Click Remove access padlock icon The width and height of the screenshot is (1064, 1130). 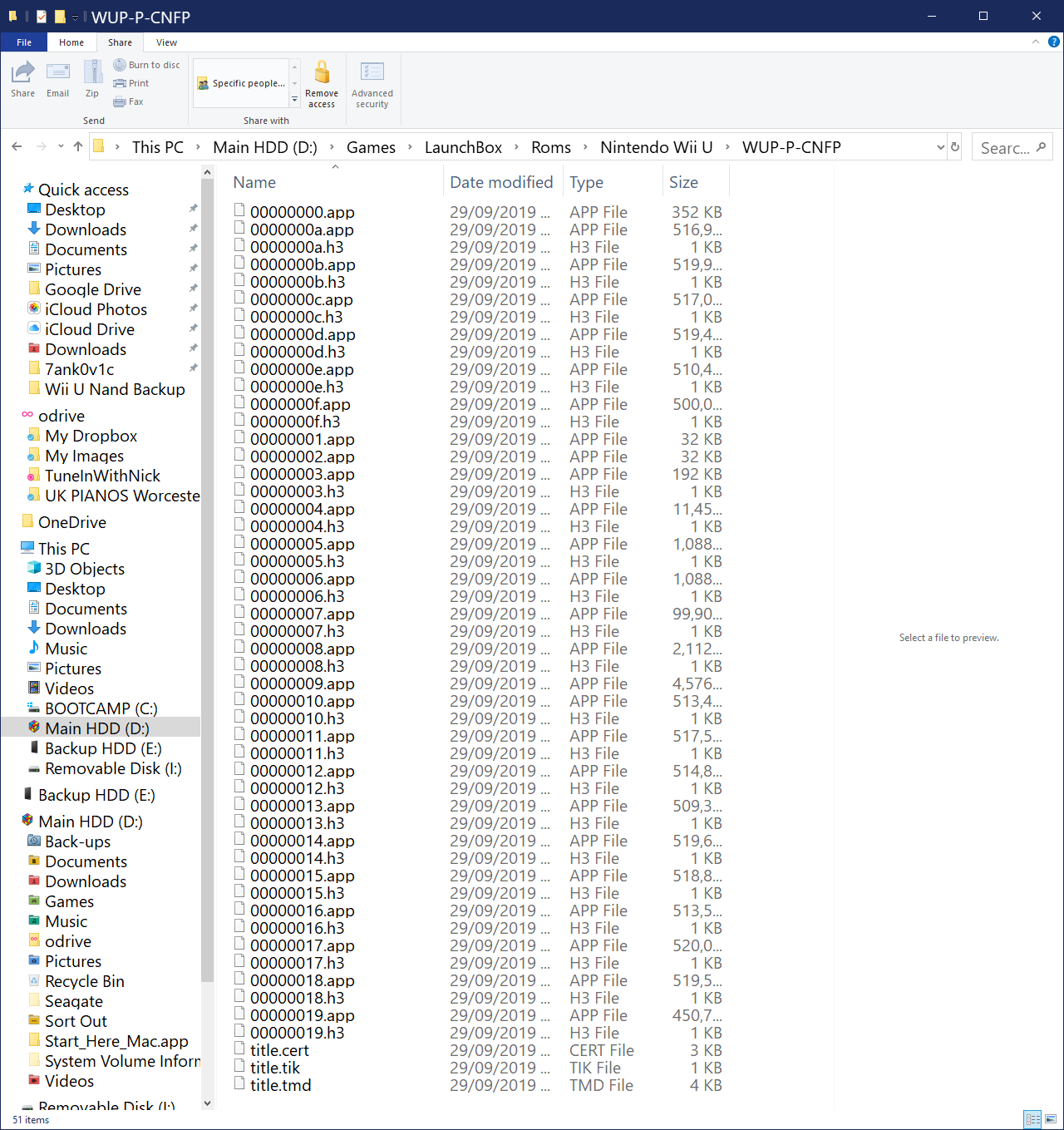[322, 83]
